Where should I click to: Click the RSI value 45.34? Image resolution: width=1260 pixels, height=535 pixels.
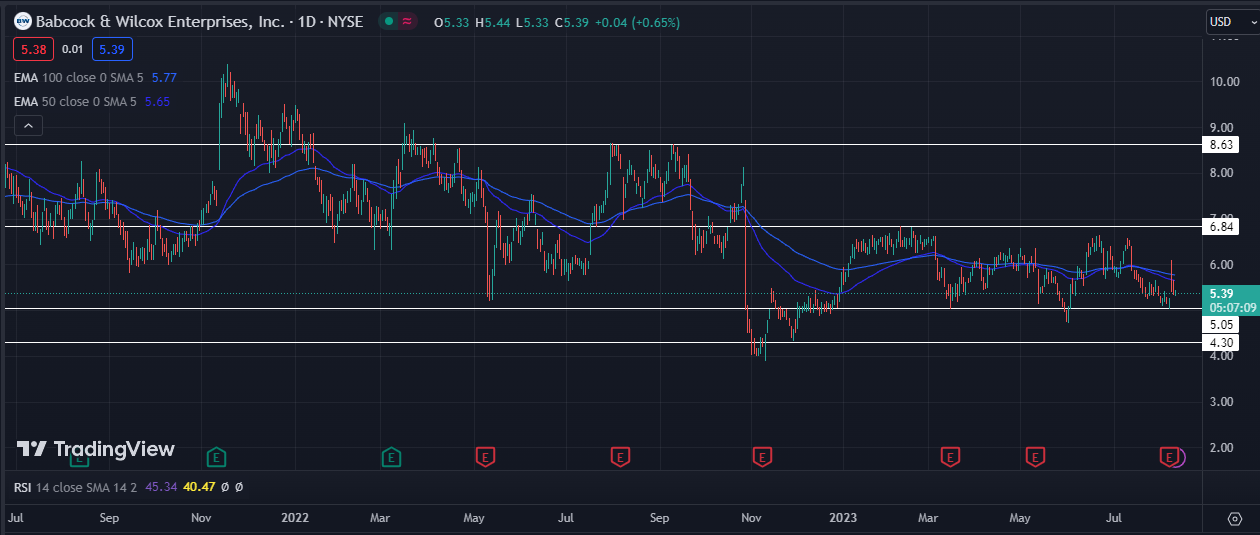click(x=160, y=487)
